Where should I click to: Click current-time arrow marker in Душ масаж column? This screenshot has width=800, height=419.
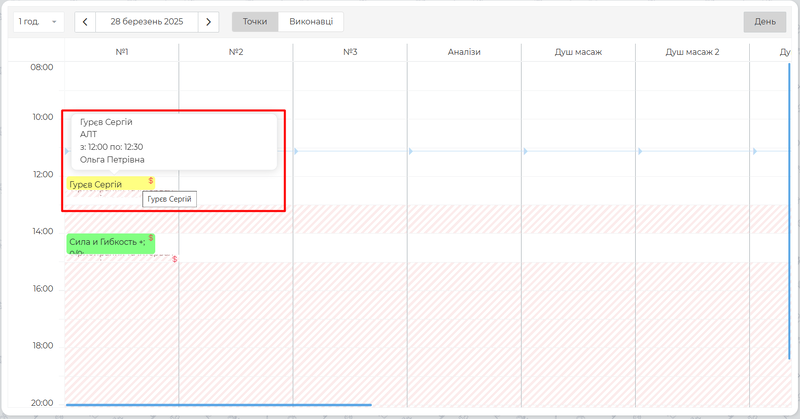pos(525,151)
